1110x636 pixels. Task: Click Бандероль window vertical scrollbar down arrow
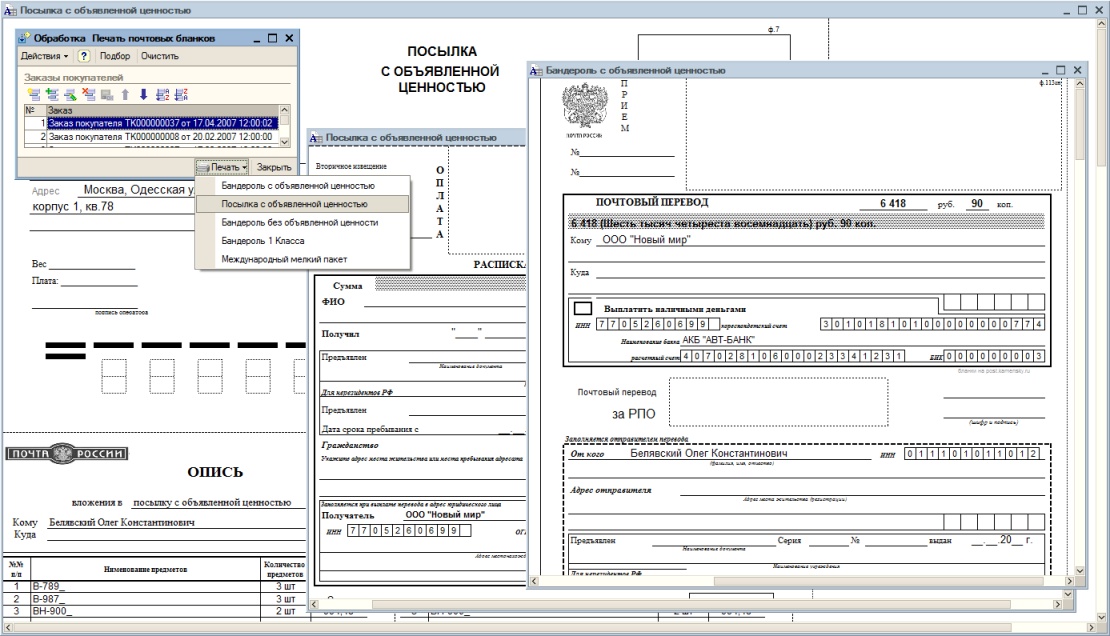tap(1080, 570)
